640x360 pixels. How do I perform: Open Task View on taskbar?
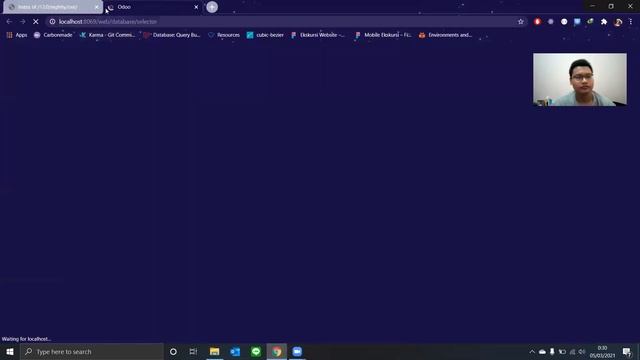tap(193, 351)
